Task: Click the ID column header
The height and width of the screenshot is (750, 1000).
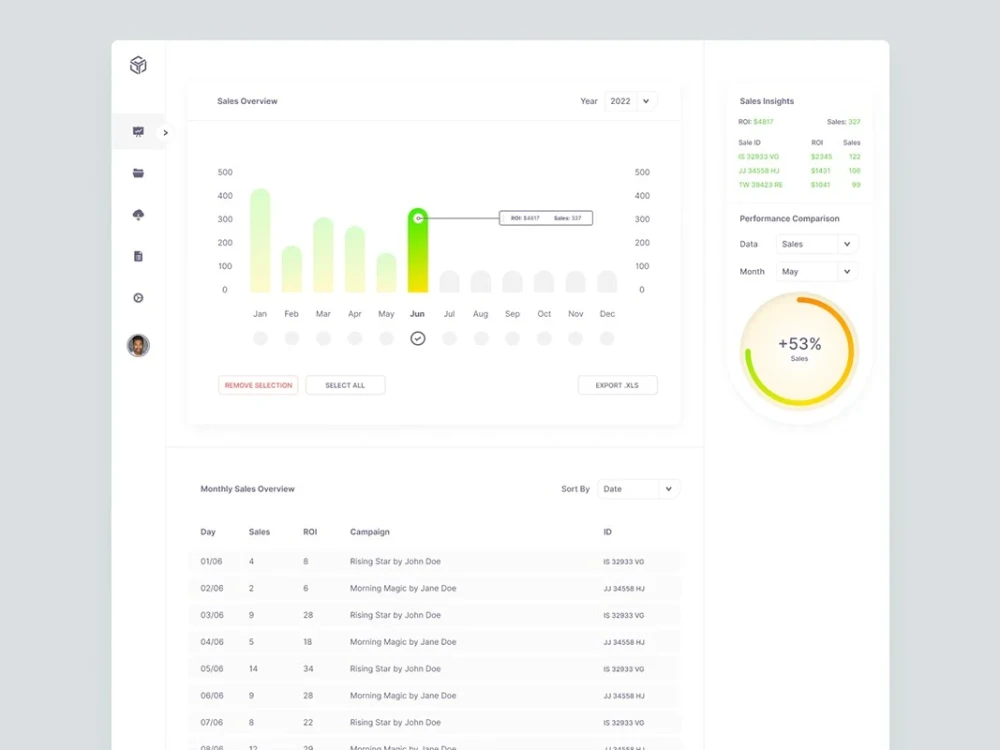Action: pos(607,532)
